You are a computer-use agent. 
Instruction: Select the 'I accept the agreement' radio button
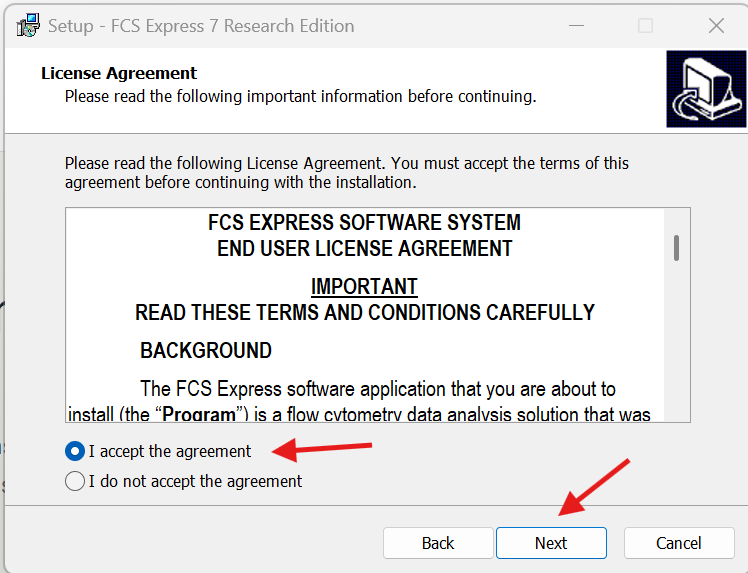[x=75, y=451]
